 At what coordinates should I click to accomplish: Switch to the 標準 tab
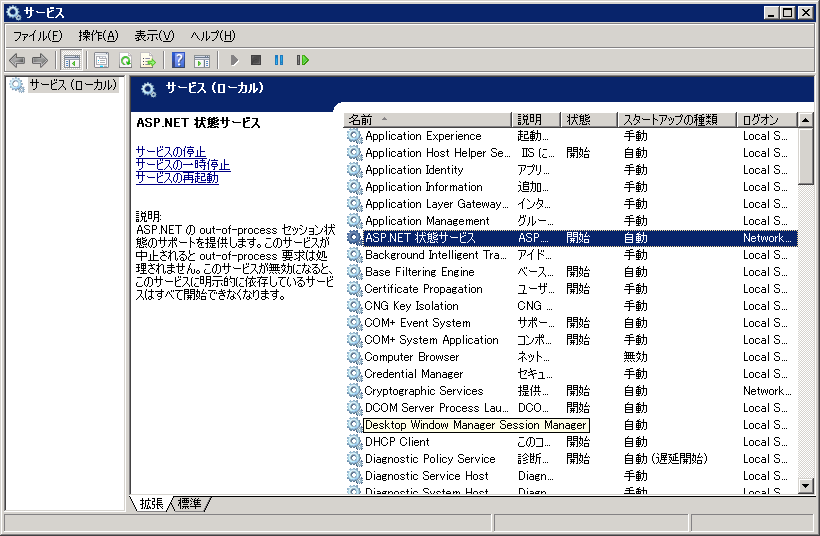pyautogui.click(x=189, y=503)
